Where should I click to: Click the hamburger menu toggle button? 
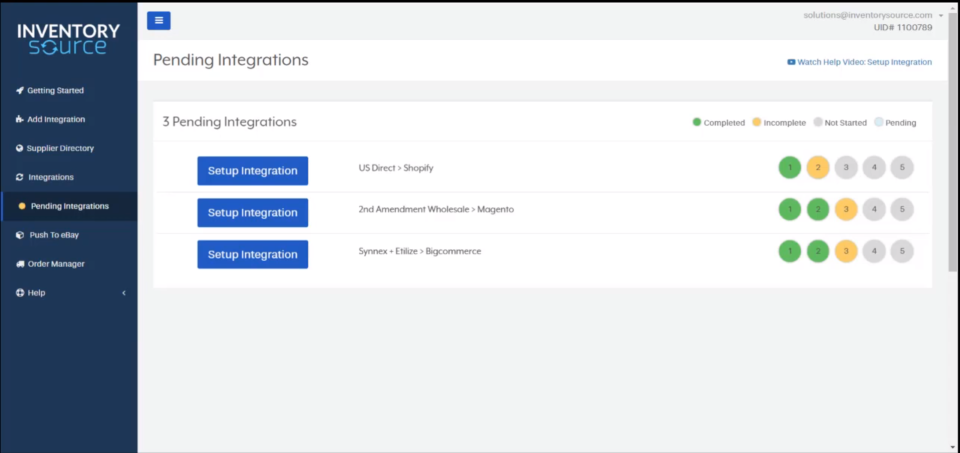pyautogui.click(x=159, y=20)
